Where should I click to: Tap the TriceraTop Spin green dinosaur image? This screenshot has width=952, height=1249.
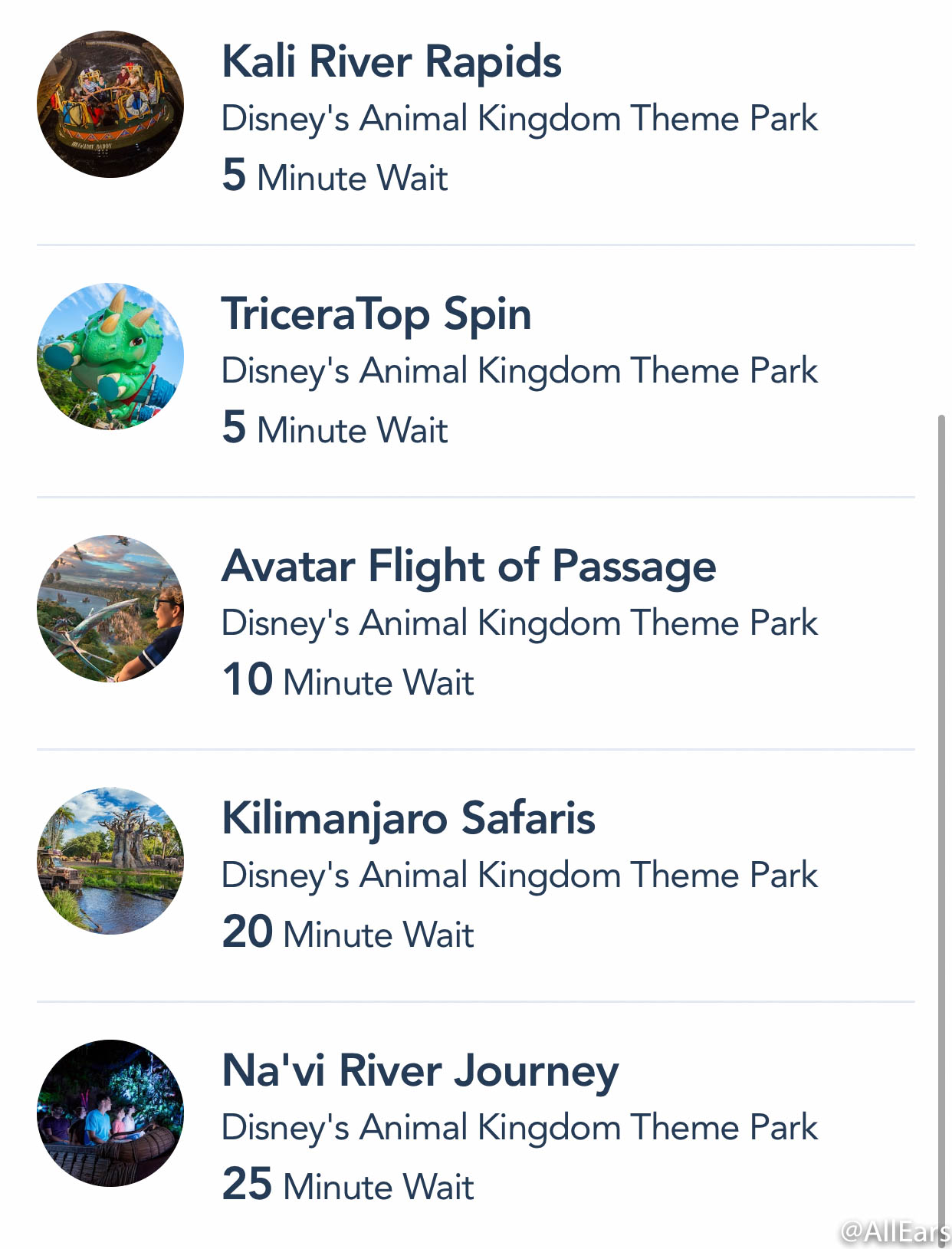click(x=110, y=357)
